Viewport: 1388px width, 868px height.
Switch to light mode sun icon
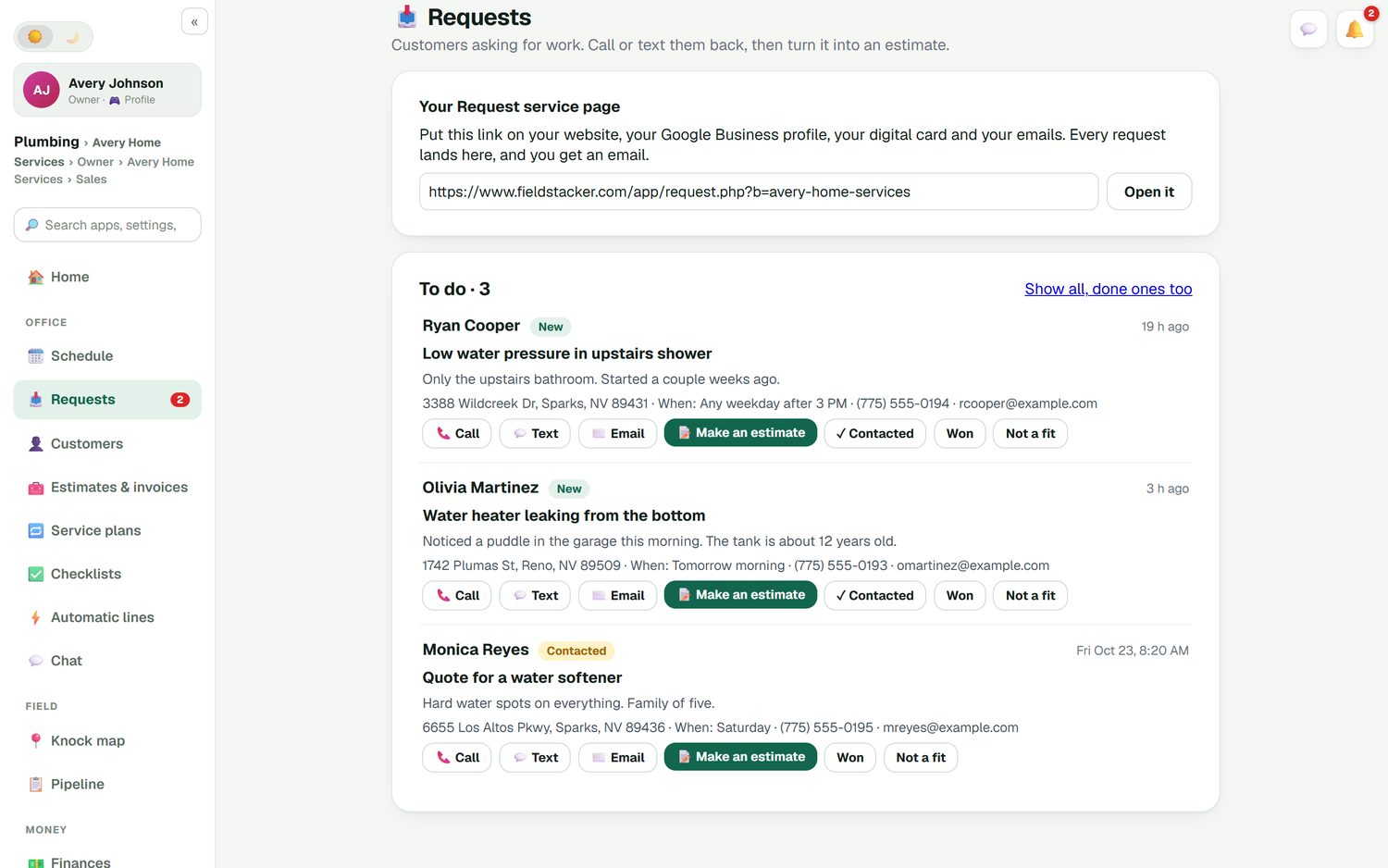(35, 37)
